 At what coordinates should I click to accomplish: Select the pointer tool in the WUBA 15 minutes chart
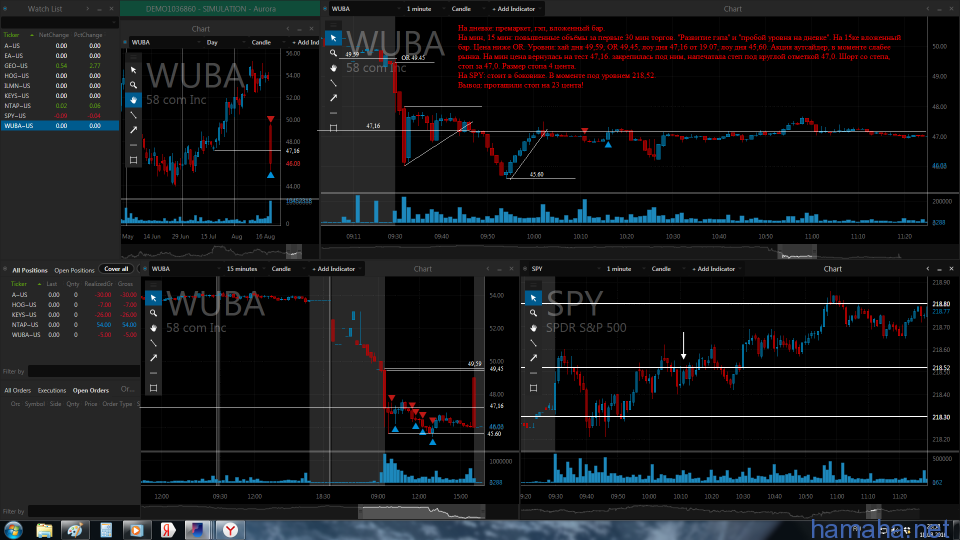(153, 298)
